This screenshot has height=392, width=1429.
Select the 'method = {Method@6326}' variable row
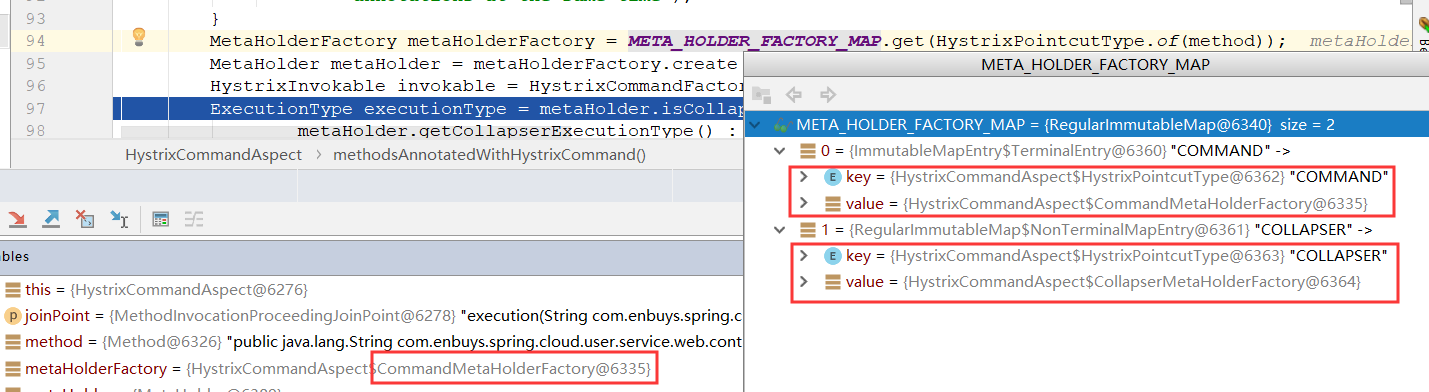(371, 342)
